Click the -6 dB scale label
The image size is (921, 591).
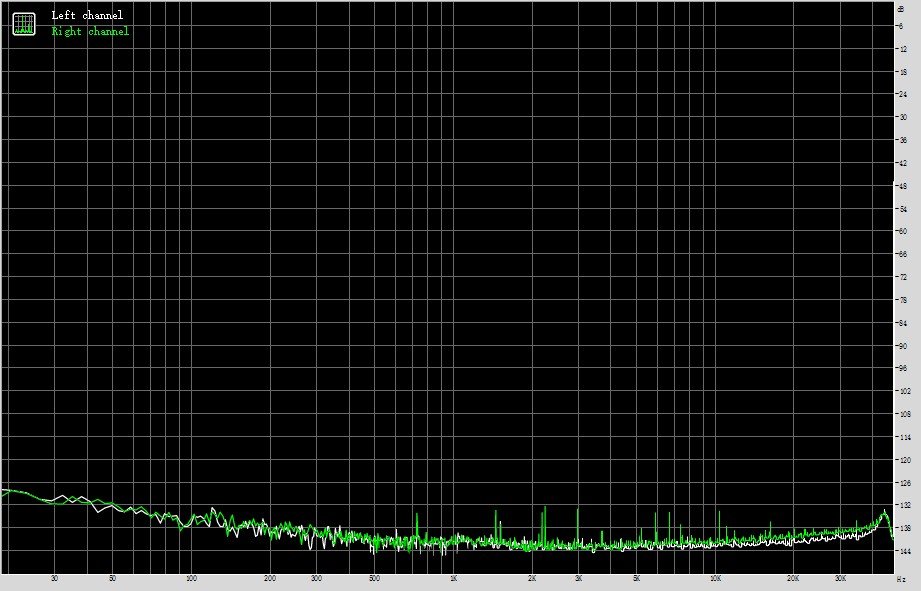(900, 26)
